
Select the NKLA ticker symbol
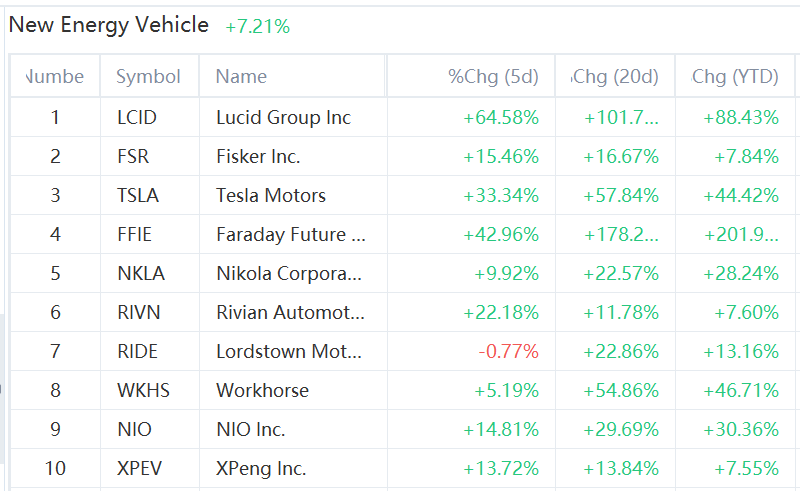(140, 274)
